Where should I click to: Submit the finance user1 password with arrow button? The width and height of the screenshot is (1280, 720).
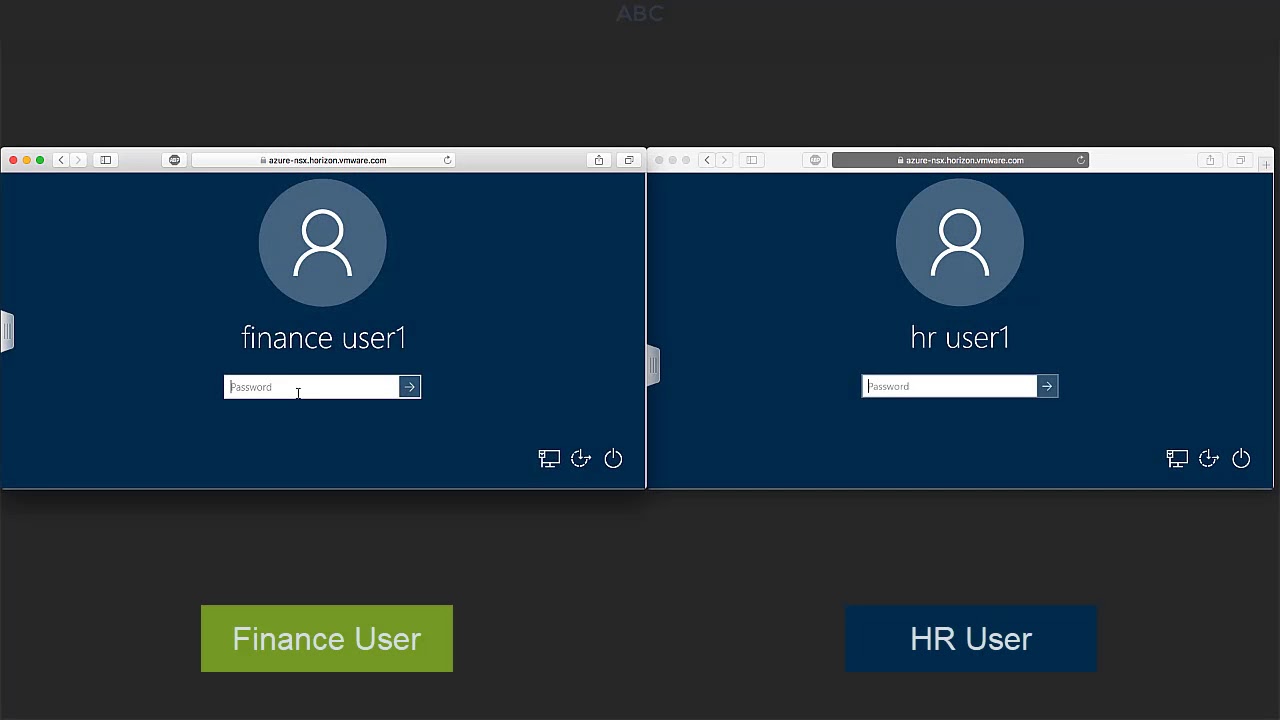pyautogui.click(x=409, y=386)
